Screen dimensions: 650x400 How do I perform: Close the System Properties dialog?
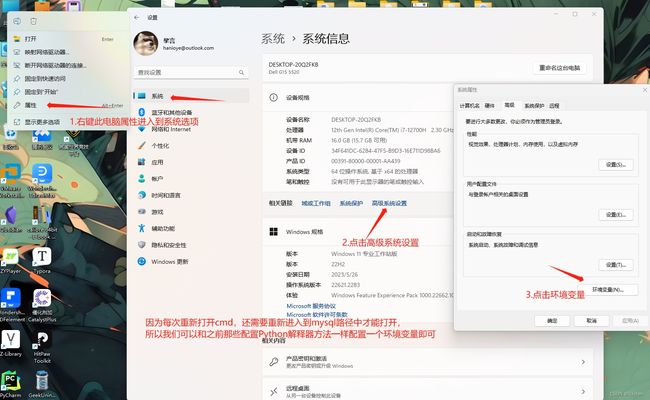coord(645,90)
